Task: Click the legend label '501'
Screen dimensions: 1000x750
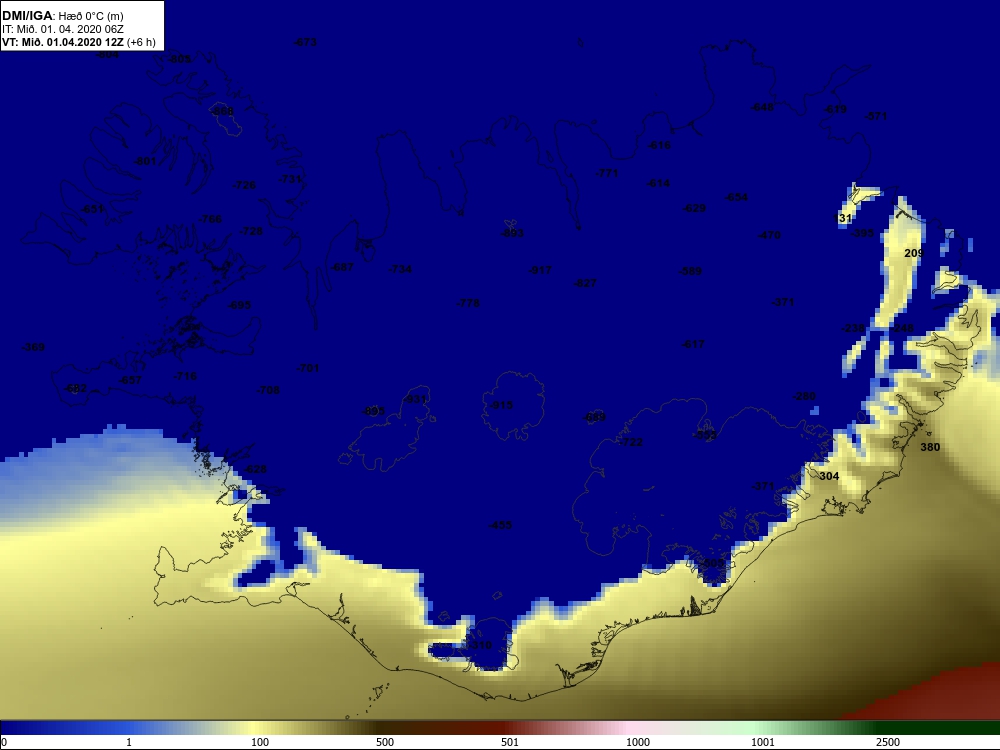Action: click(510, 742)
